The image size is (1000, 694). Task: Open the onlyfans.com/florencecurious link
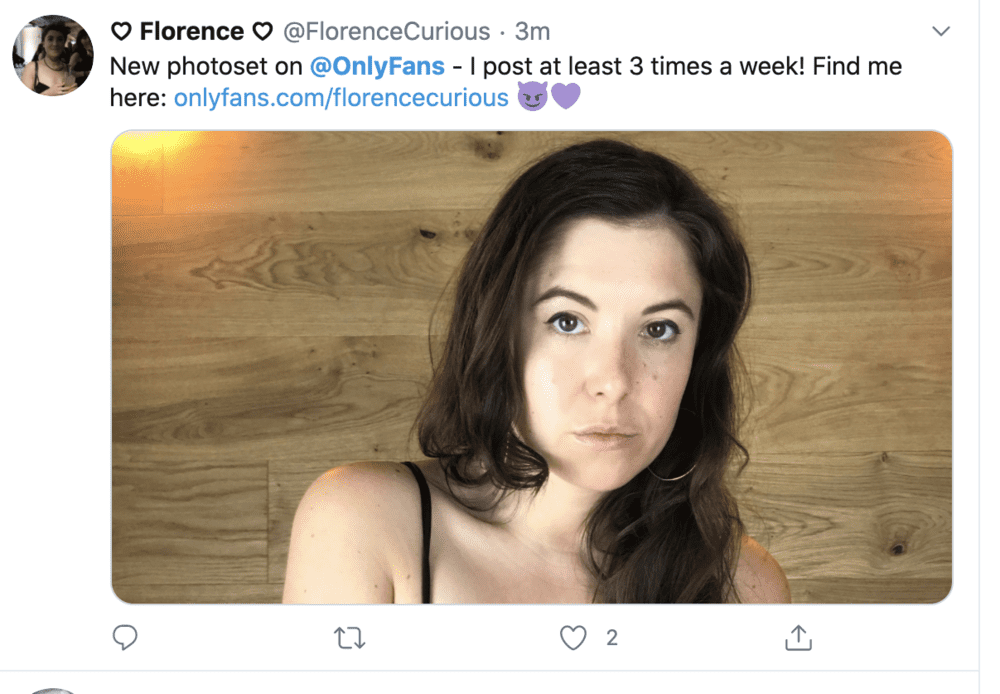pyautogui.click(x=341, y=98)
